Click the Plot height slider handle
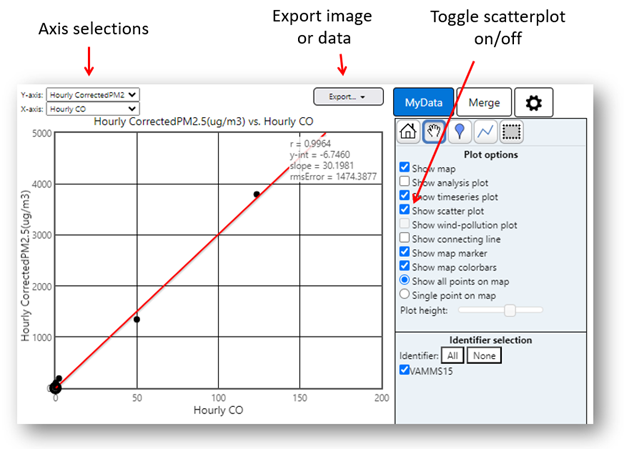Image resolution: width=624 pixels, height=449 pixels. click(510, 311)
